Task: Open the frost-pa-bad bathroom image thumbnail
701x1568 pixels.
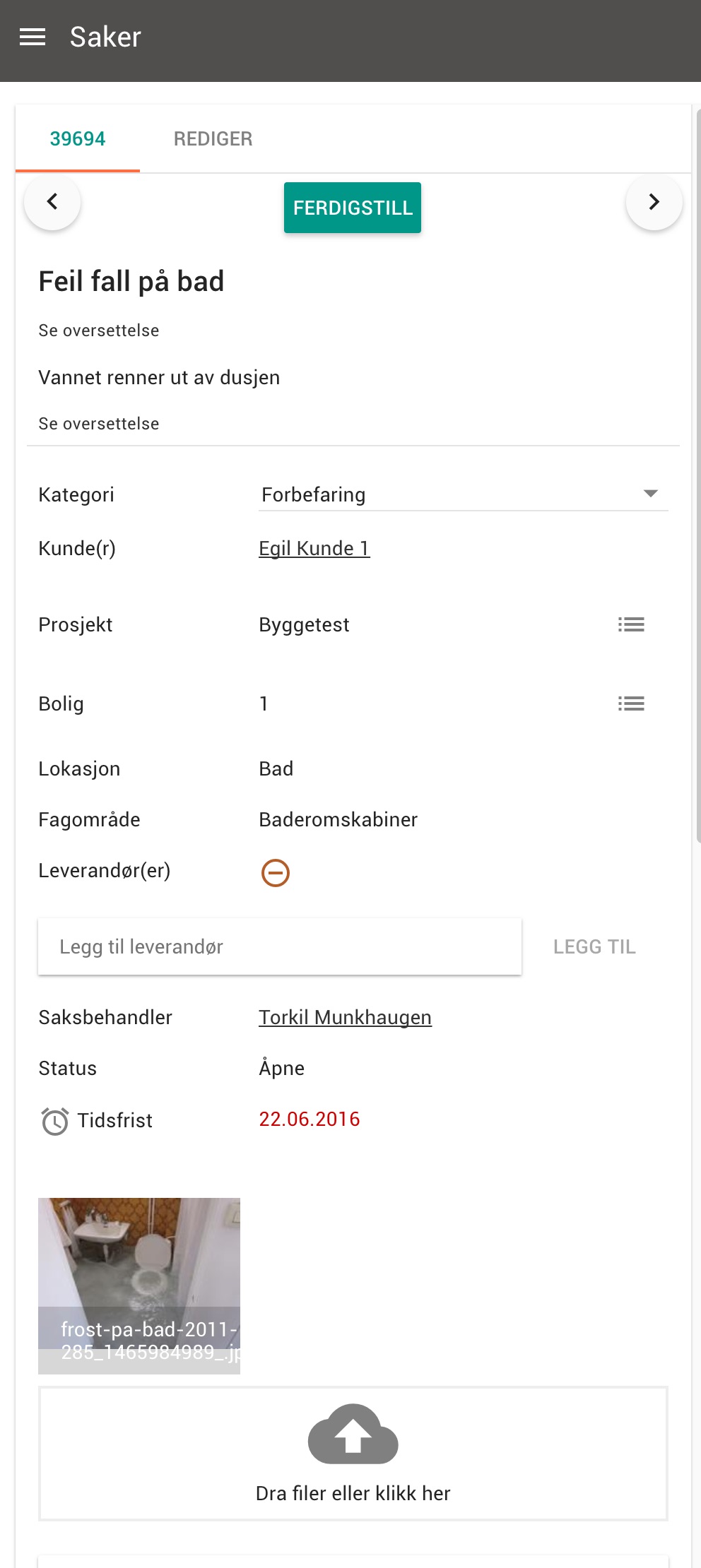Action: click(x=139, y=1285)
